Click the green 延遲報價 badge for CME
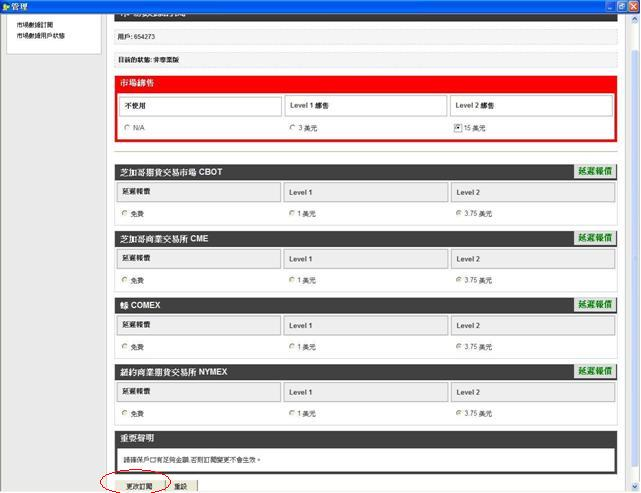 coord(595,238)
